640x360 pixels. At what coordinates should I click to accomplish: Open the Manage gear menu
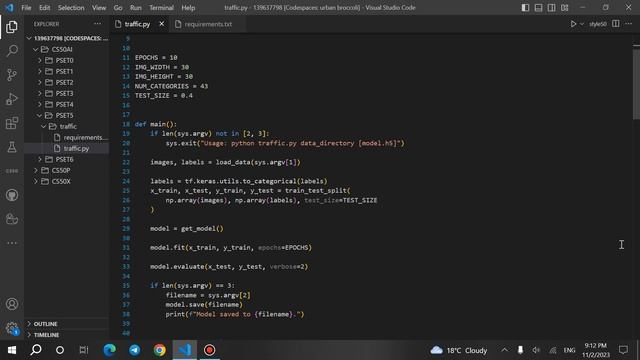(x=12, y=328)
